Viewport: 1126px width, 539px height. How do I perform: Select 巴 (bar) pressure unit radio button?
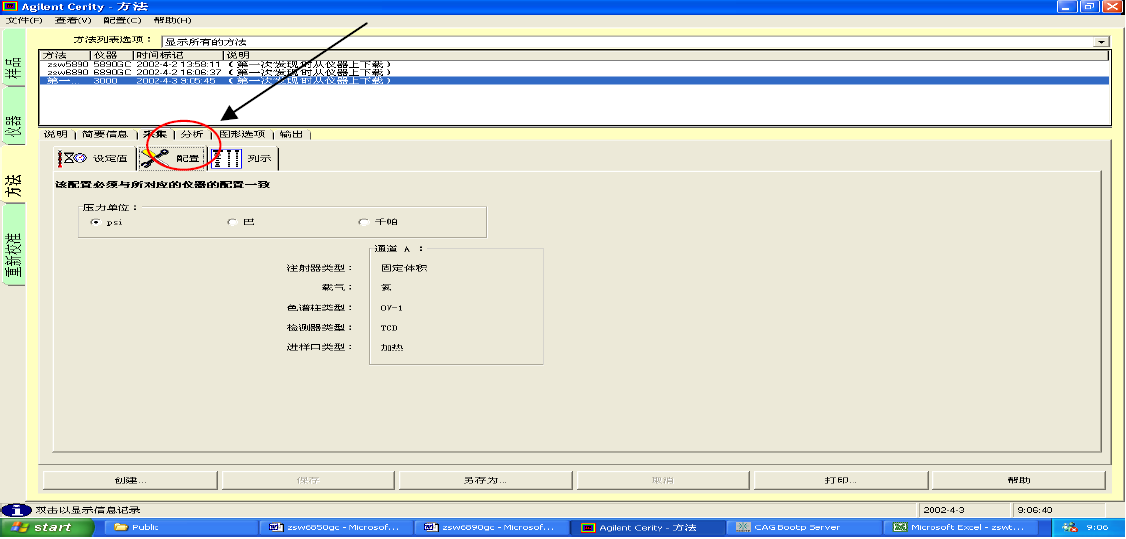click(x=232, y=222)
